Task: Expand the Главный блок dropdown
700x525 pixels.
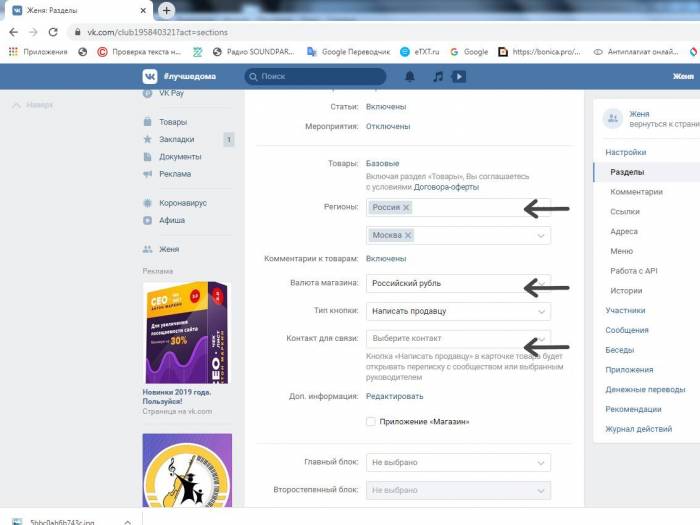Action: point(458,463)
